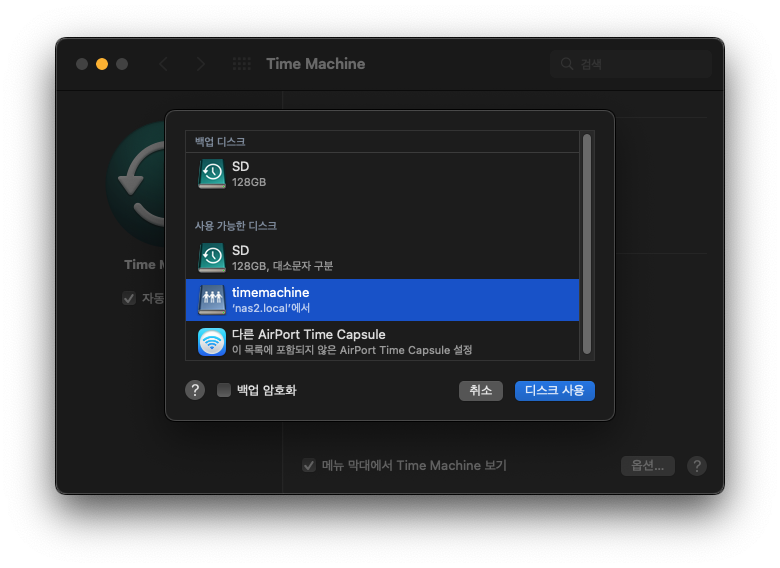Screen dimensions: 780x568
Task: Select the SD 128GB backup disk row
Action: pyautogui.click(x=382, y=174)
